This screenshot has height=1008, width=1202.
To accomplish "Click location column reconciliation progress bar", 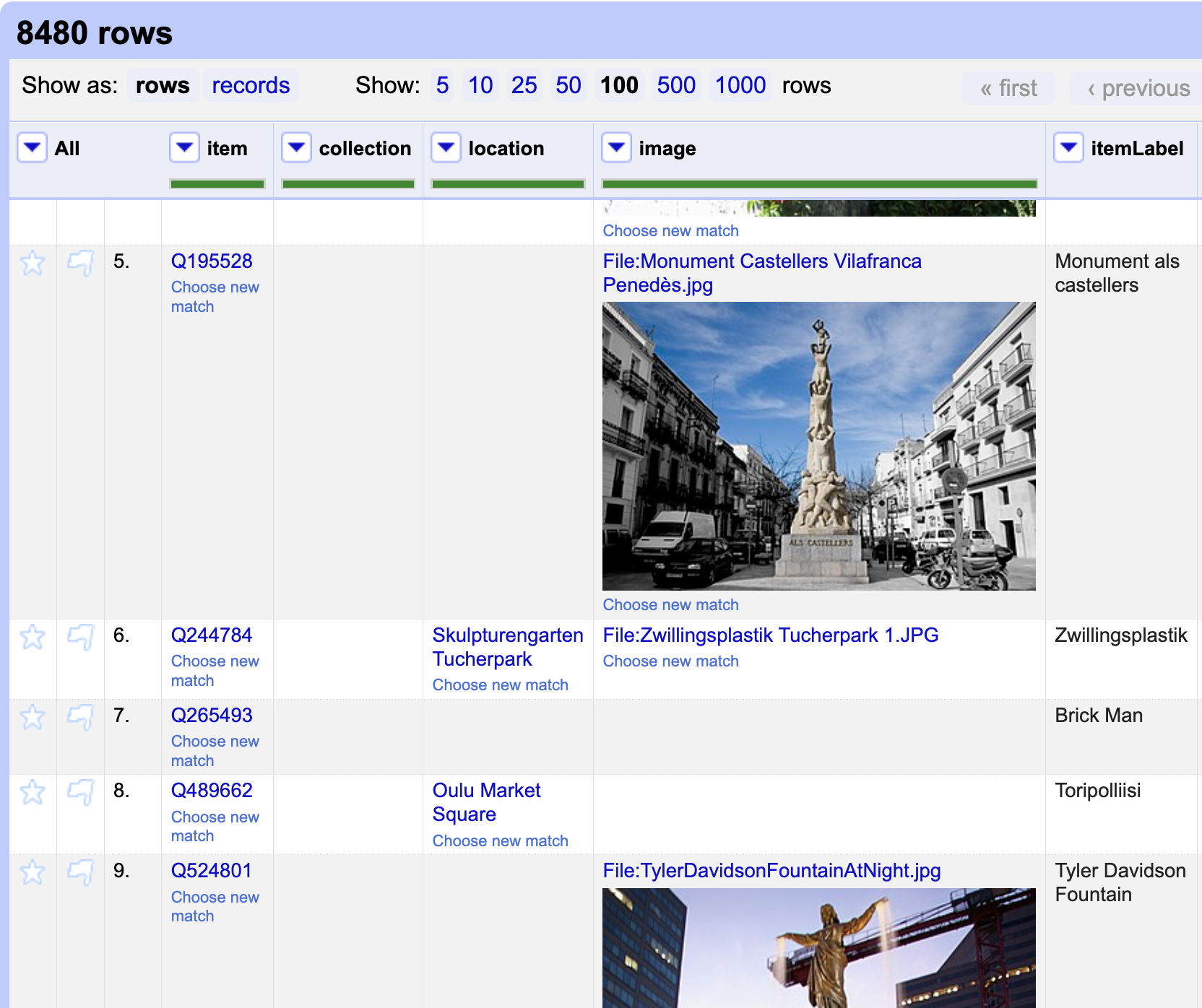I will point(508,184).
